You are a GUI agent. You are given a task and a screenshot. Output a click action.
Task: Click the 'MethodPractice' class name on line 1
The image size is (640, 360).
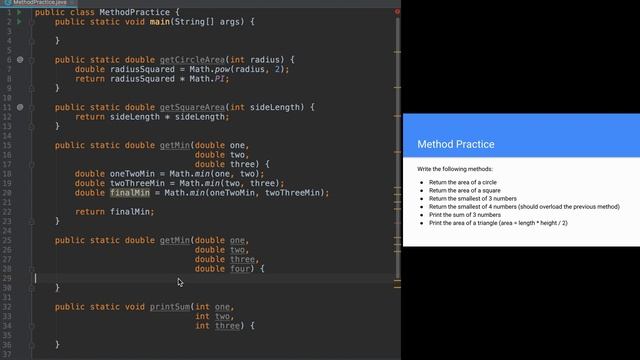coord(135,12)
